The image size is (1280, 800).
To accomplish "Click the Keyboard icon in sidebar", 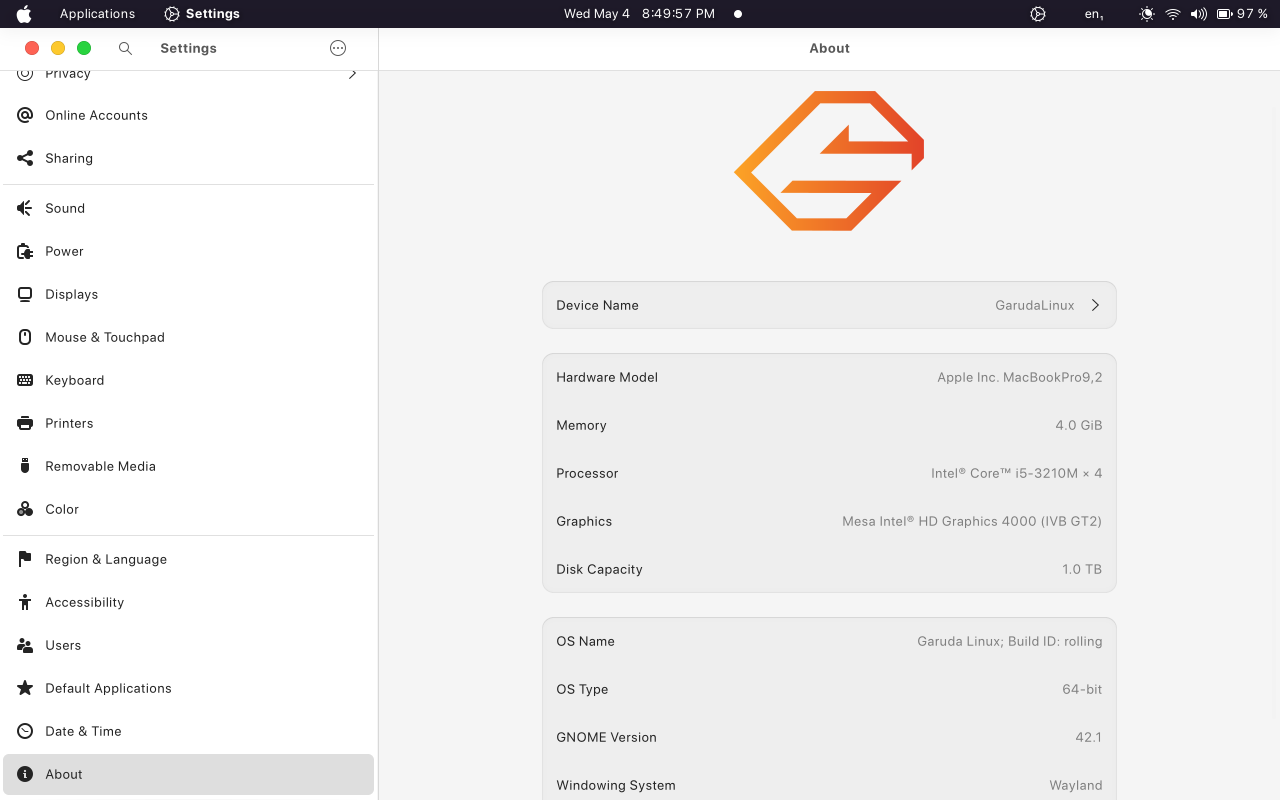I will click(x=25, y=380).
